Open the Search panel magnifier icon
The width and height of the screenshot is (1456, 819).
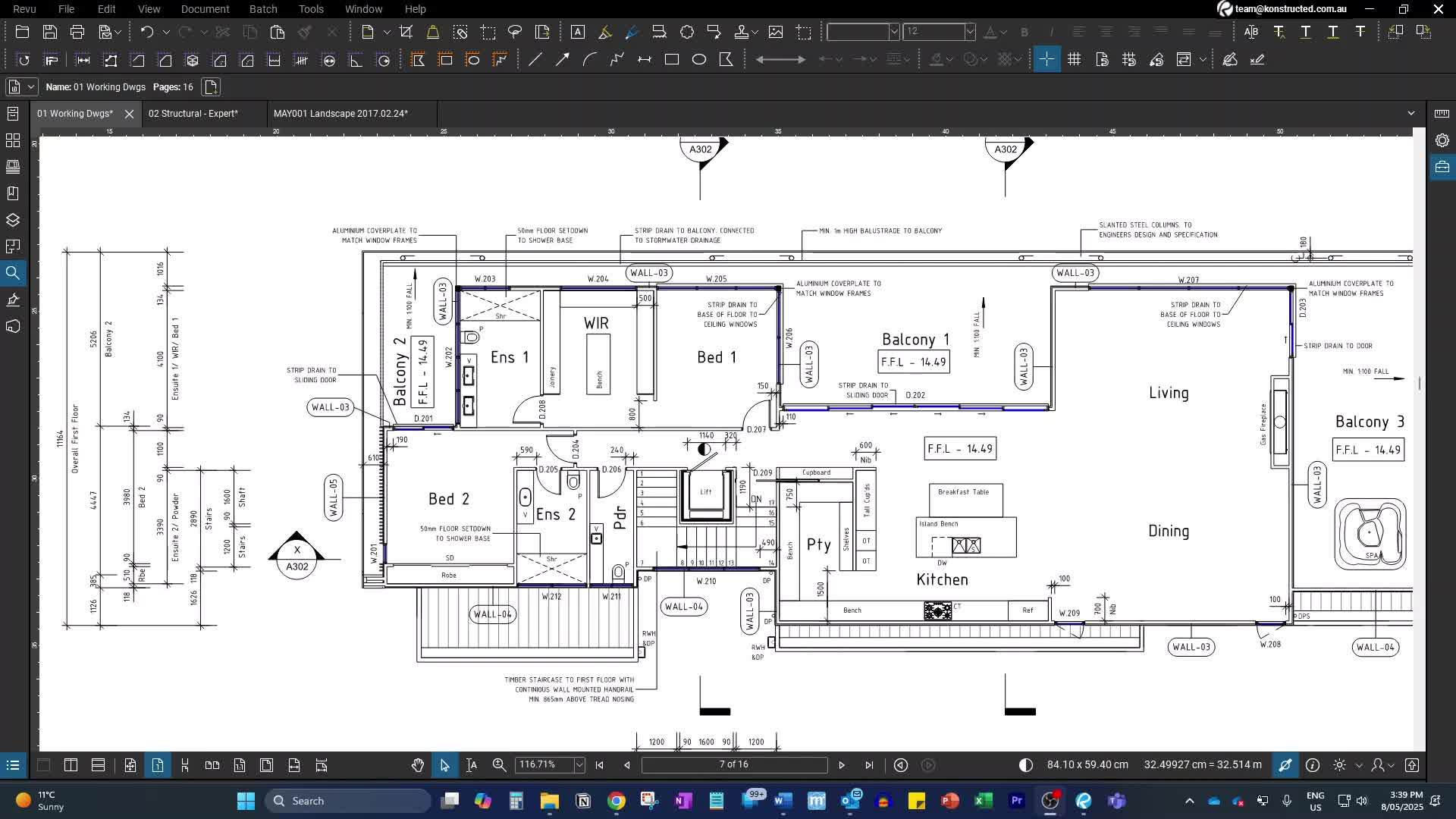point(13,273)
